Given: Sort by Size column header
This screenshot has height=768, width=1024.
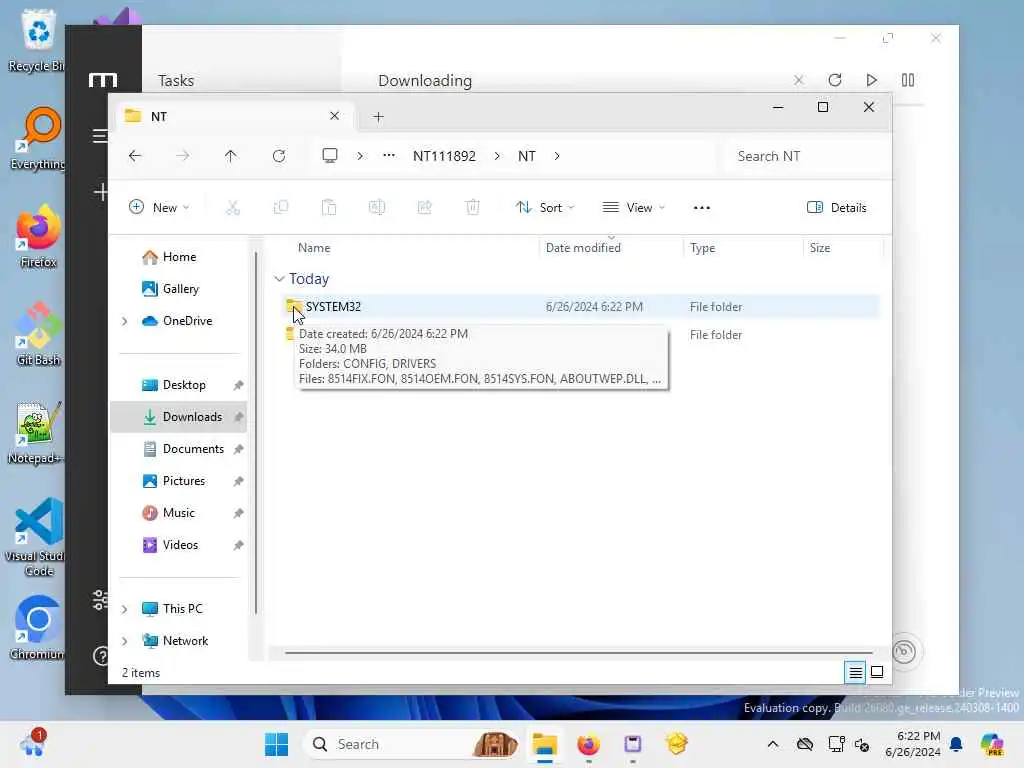Looking at the screenshot, I should point(843,248).
